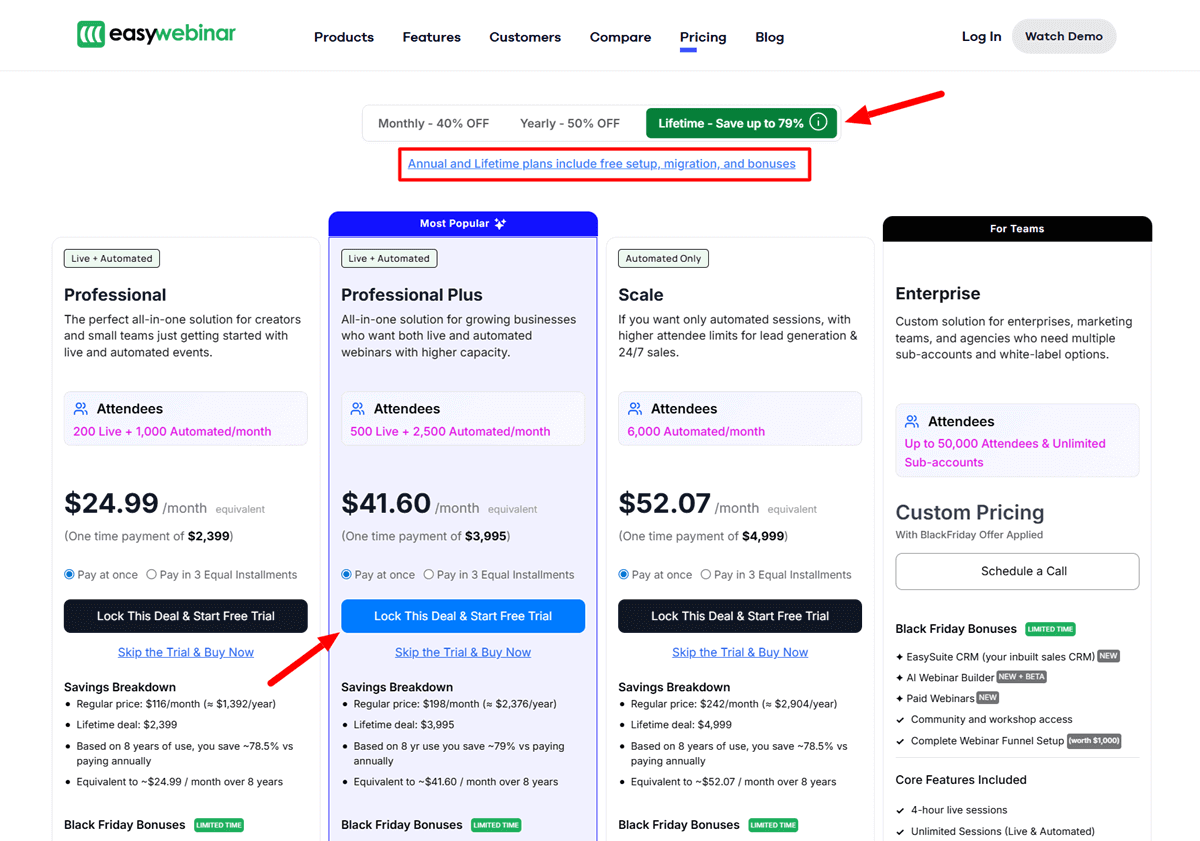This screenshot has width=1200, height=841.
Task: Click the Watch Demo button
Action: (x=1063, y=35)
